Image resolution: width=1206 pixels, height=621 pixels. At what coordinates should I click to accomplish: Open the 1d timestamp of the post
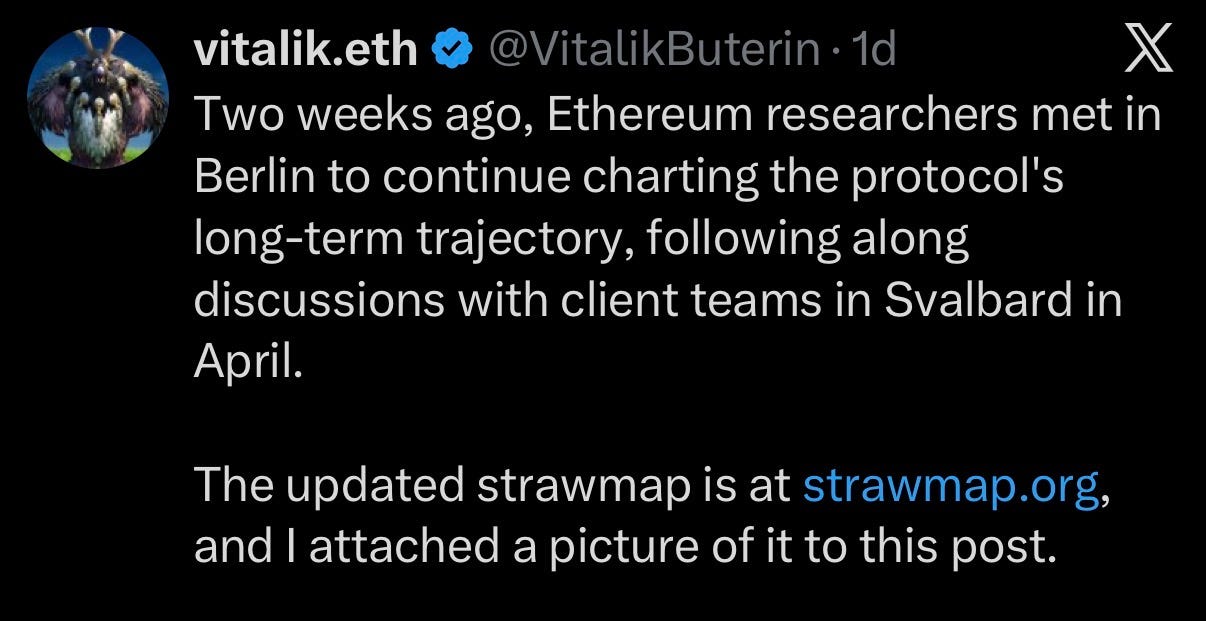pos(870,50)
